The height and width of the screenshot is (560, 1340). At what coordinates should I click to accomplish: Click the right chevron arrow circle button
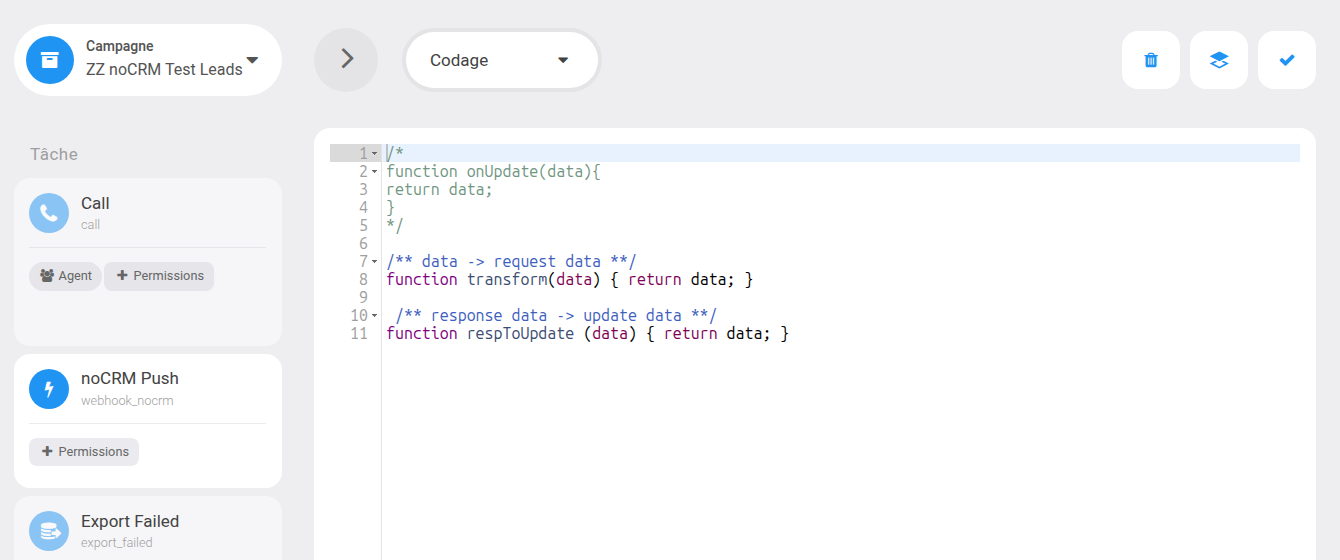[346, 60]
